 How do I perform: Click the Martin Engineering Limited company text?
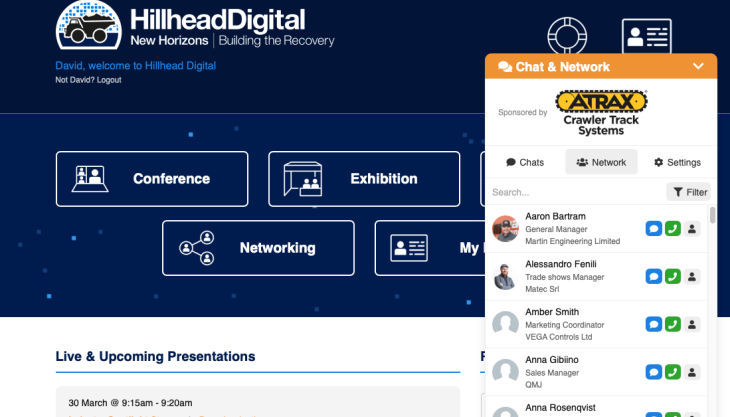(573, 241)
